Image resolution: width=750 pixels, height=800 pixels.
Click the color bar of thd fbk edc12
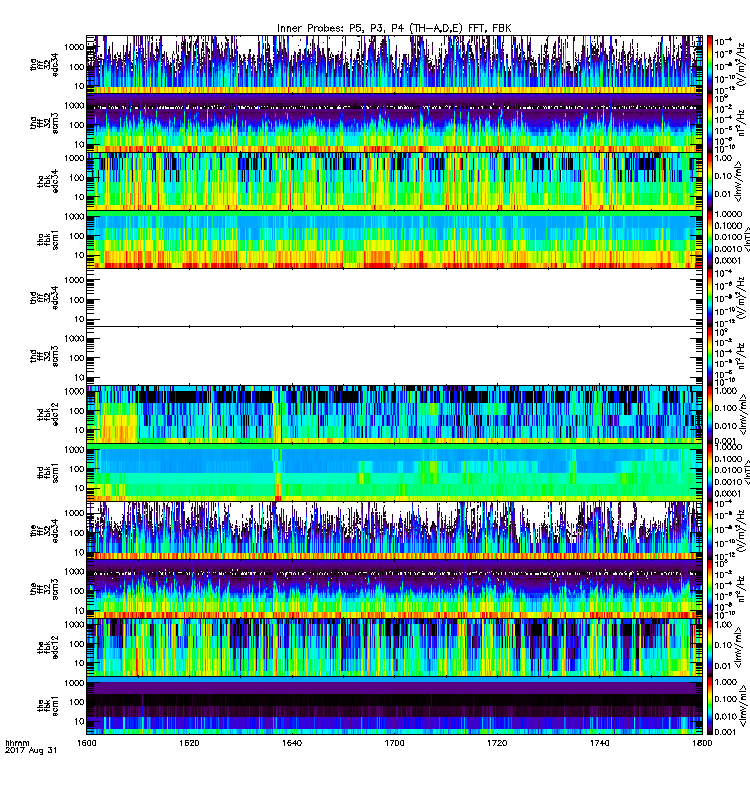click(710, 414)
